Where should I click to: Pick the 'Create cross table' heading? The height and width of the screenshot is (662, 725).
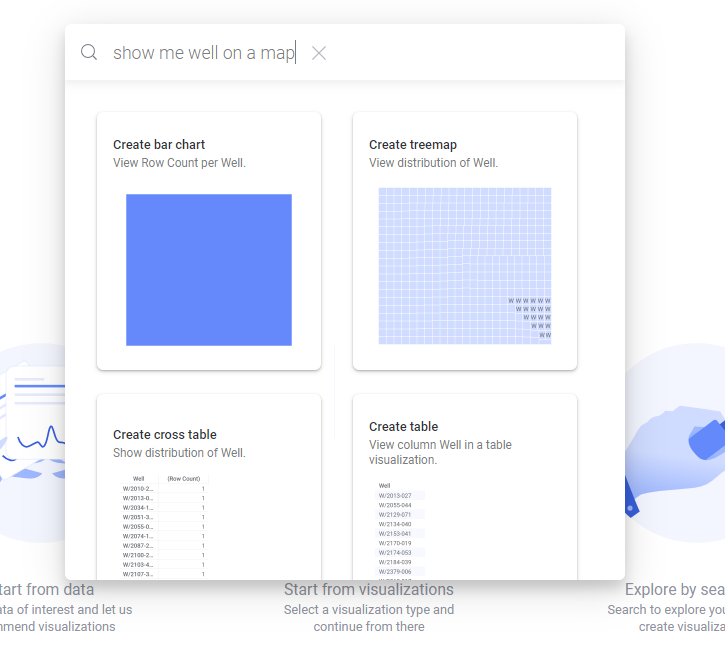pyautogui.click(x=165, y=435)
